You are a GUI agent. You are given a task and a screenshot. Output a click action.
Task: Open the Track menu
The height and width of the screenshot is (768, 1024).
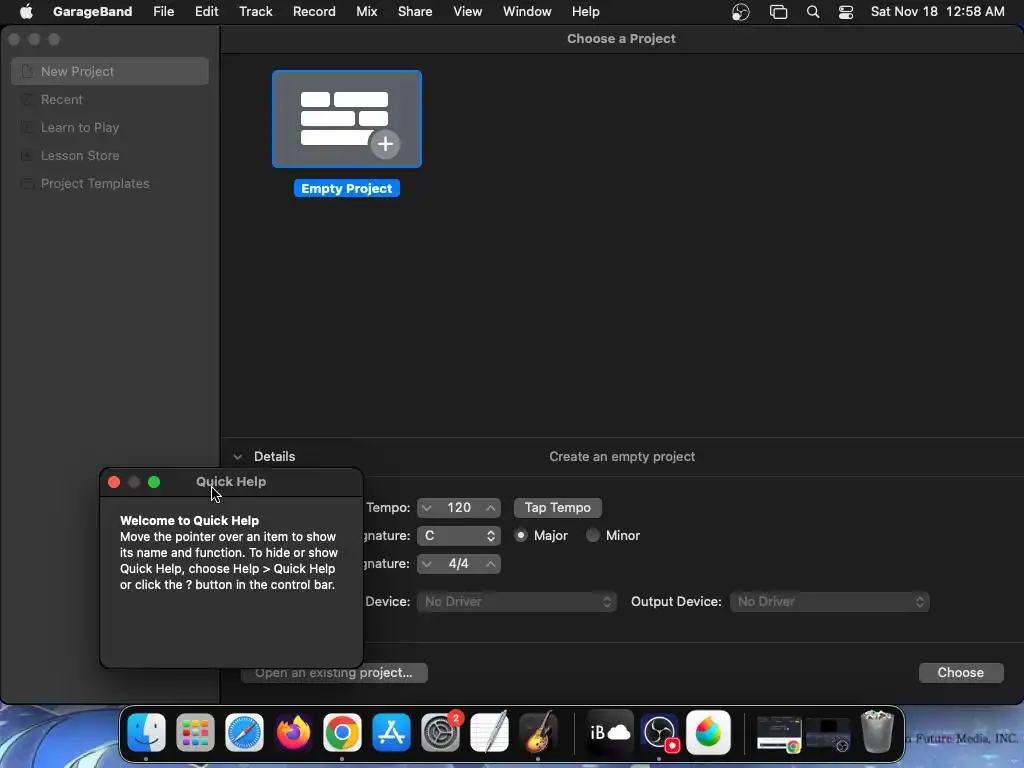coord(255,12)
